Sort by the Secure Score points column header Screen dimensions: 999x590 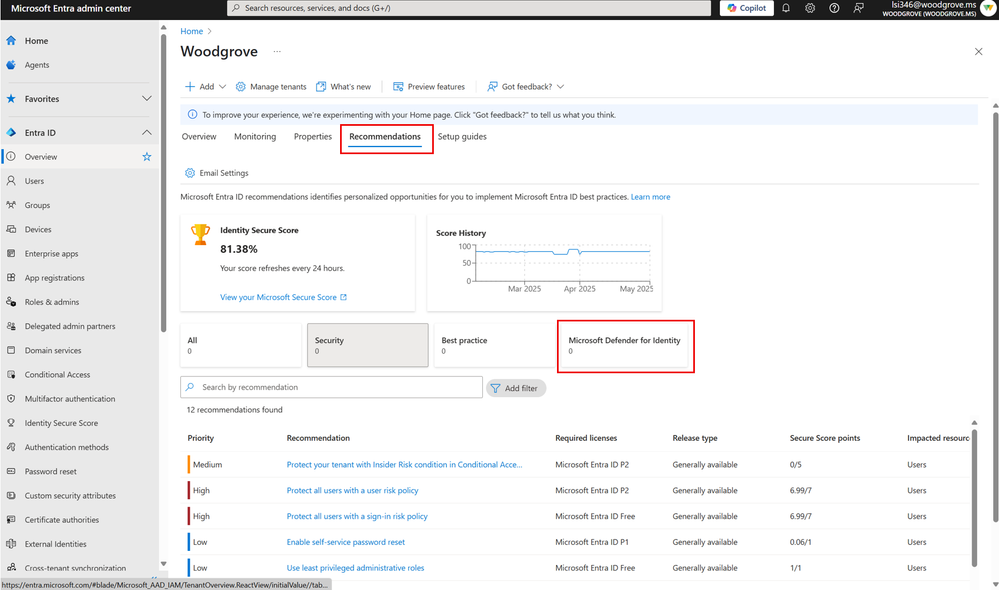[824, 438]
